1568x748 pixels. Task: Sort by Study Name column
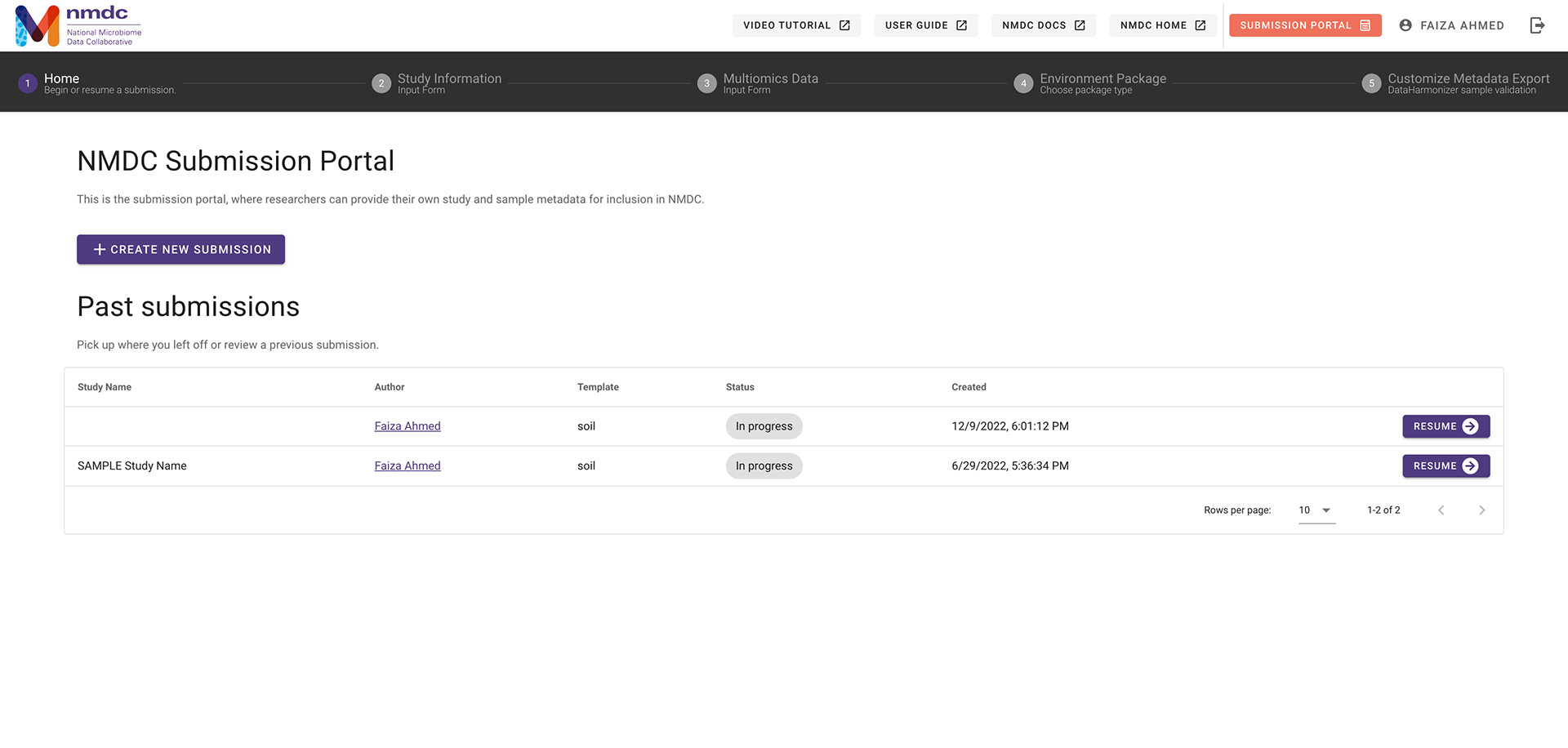click(105, 387)
